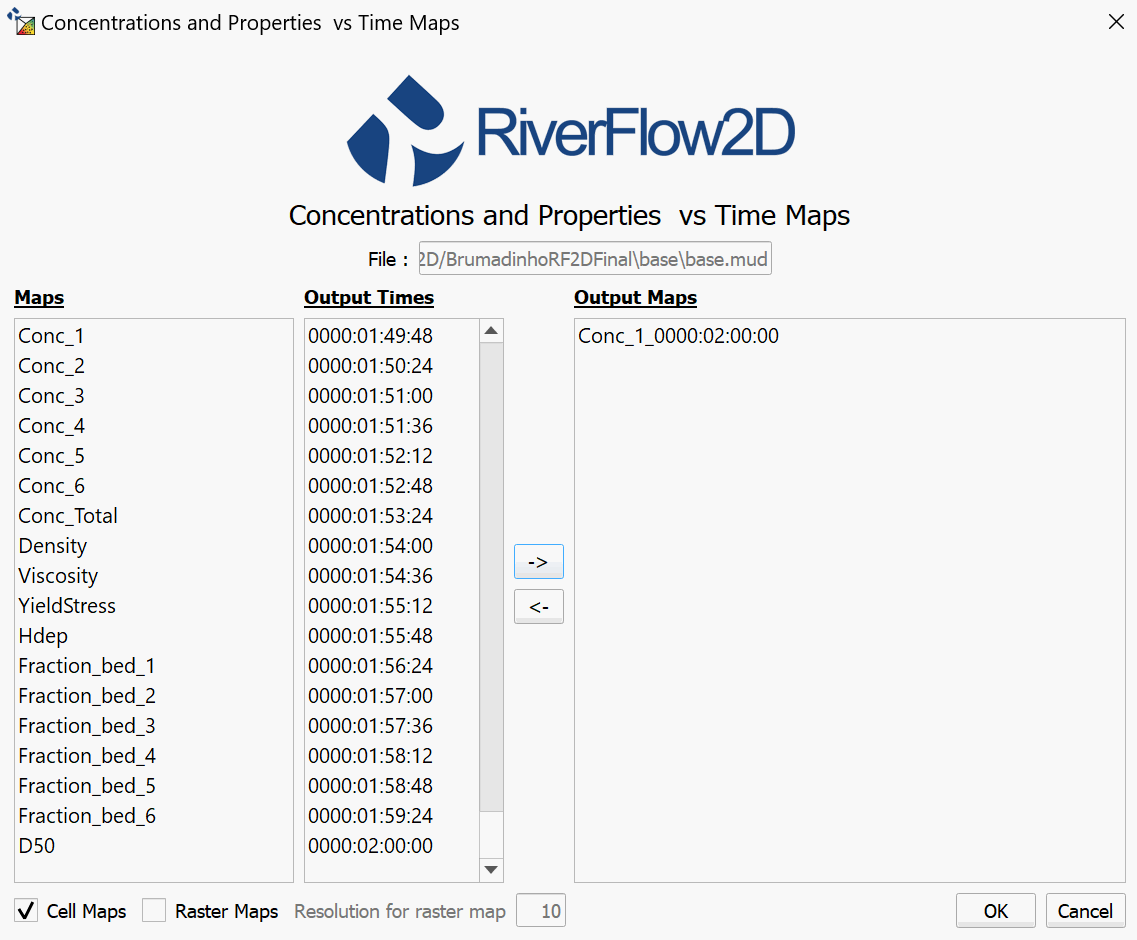This screenshot has width=1137, height=940.
Task: Select Conc_Total in the Maps list
Action: point(68,516)
